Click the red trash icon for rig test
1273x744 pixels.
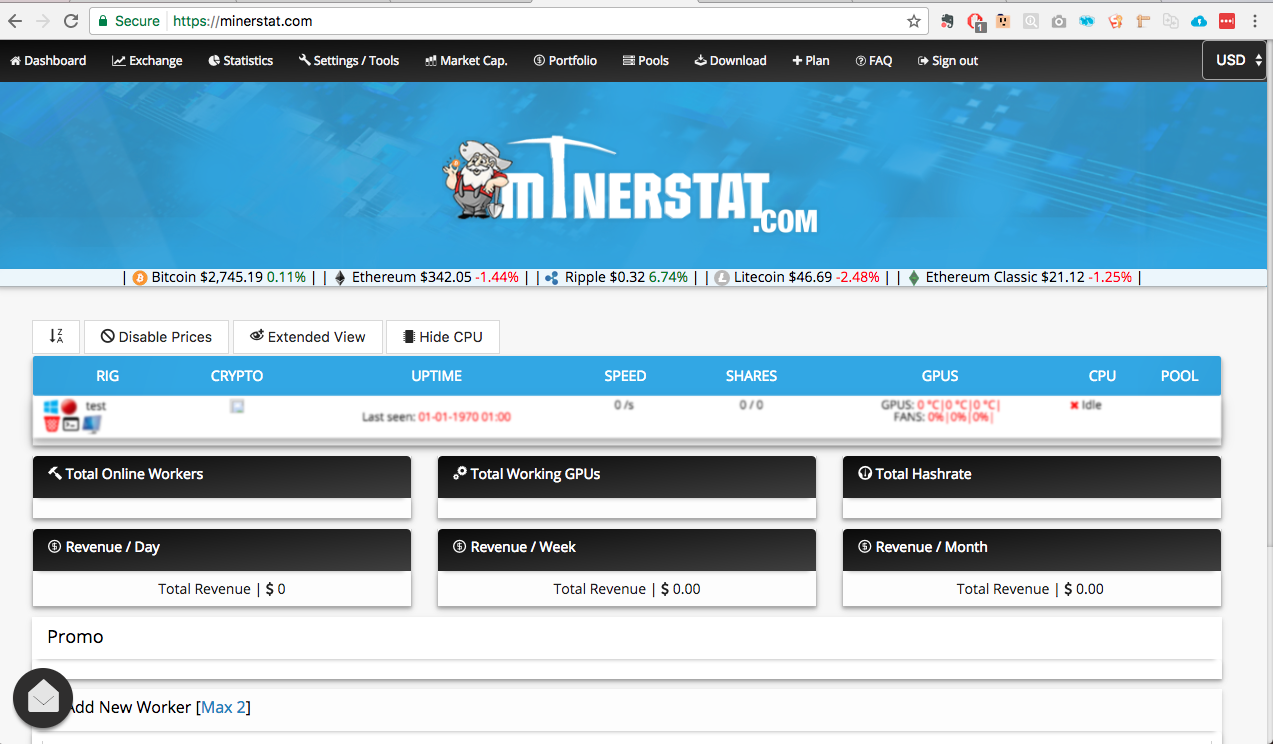point(52,424)
